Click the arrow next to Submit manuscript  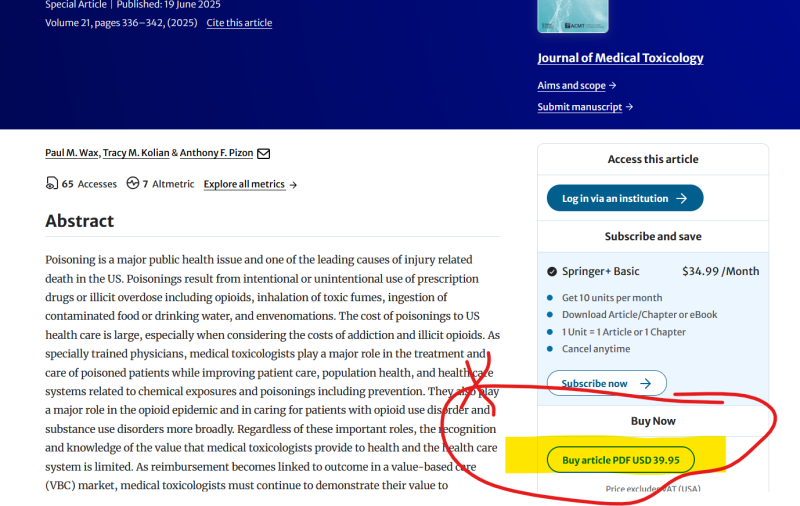pyautogui.click(x=629, y=107)
